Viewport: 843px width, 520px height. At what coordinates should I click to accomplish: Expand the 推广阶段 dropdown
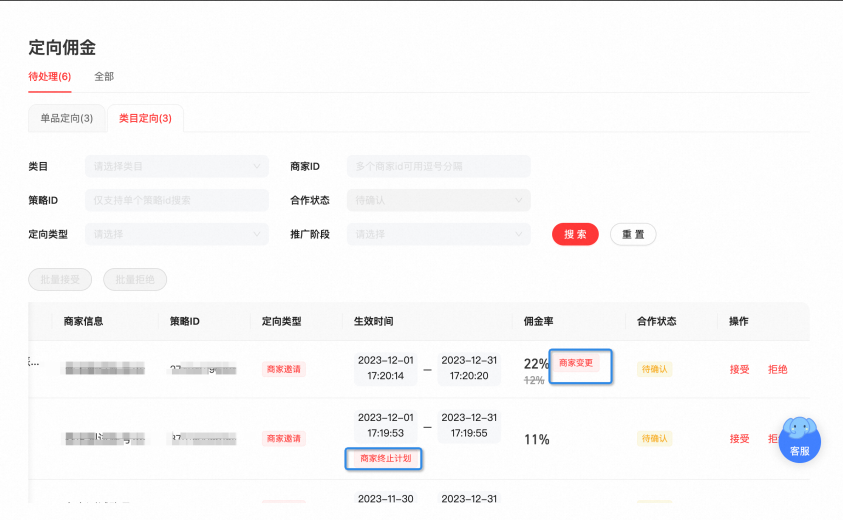439,234
